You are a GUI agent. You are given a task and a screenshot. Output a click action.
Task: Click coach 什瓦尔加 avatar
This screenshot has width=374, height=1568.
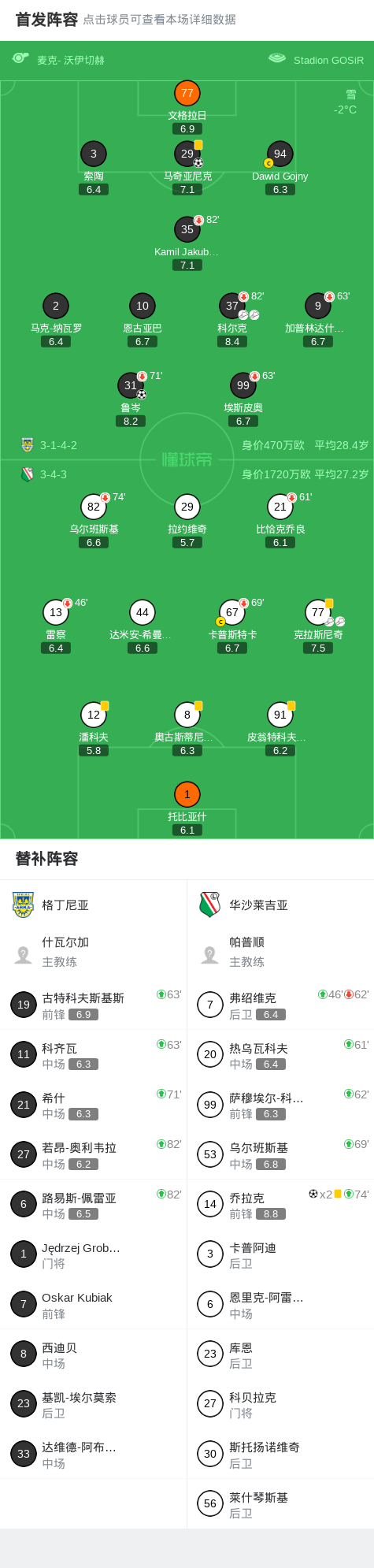pyautogui.click(x=24, y=955)
